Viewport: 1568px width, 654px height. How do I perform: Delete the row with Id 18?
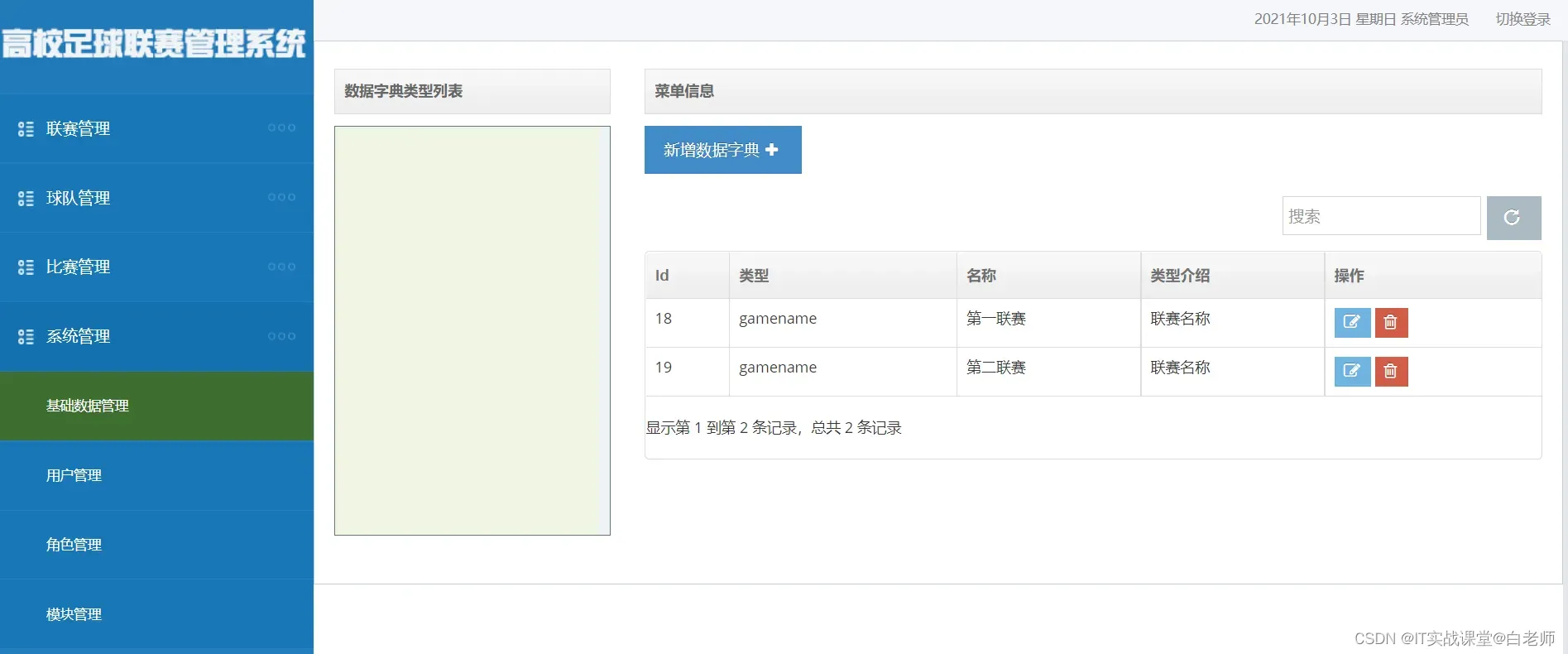pyautogui.click(x=1391, y=322)
